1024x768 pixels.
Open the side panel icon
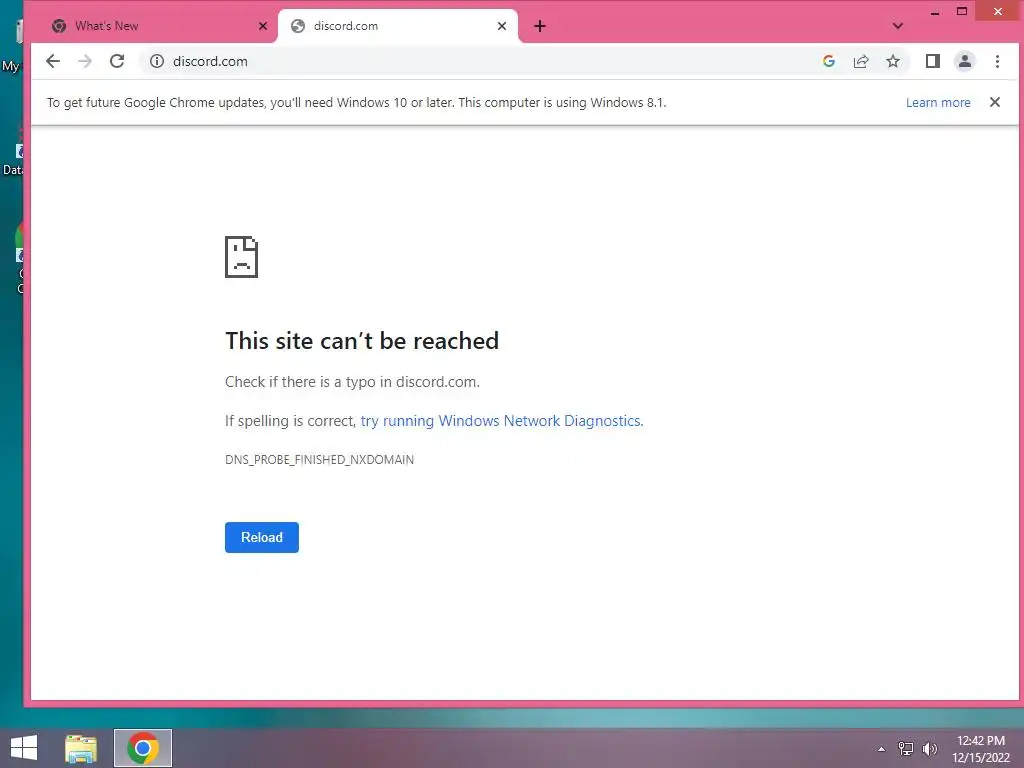point(933,61)
